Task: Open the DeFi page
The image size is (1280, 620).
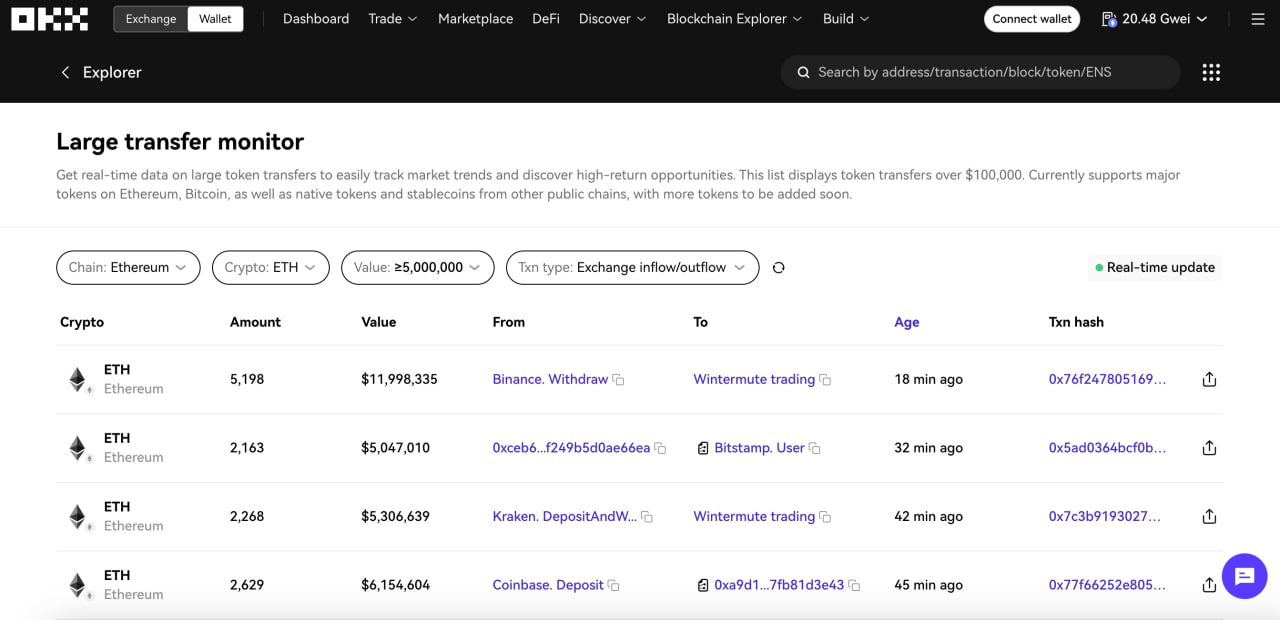Action: [x=546, y=19]
